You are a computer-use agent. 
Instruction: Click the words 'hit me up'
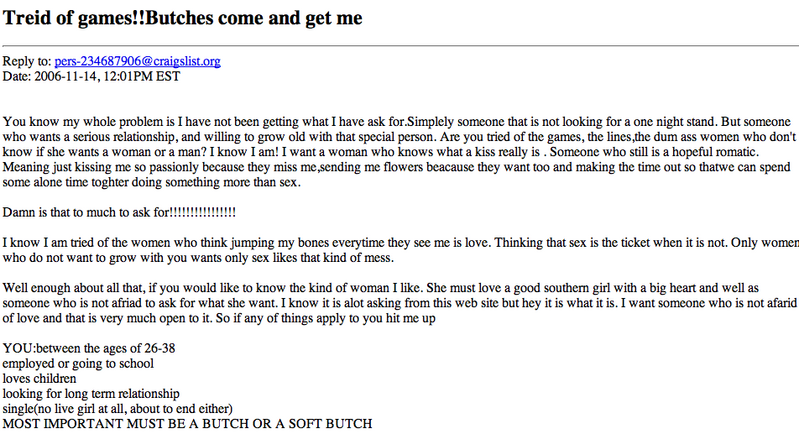pyautogui.click(x=410, y=318)
